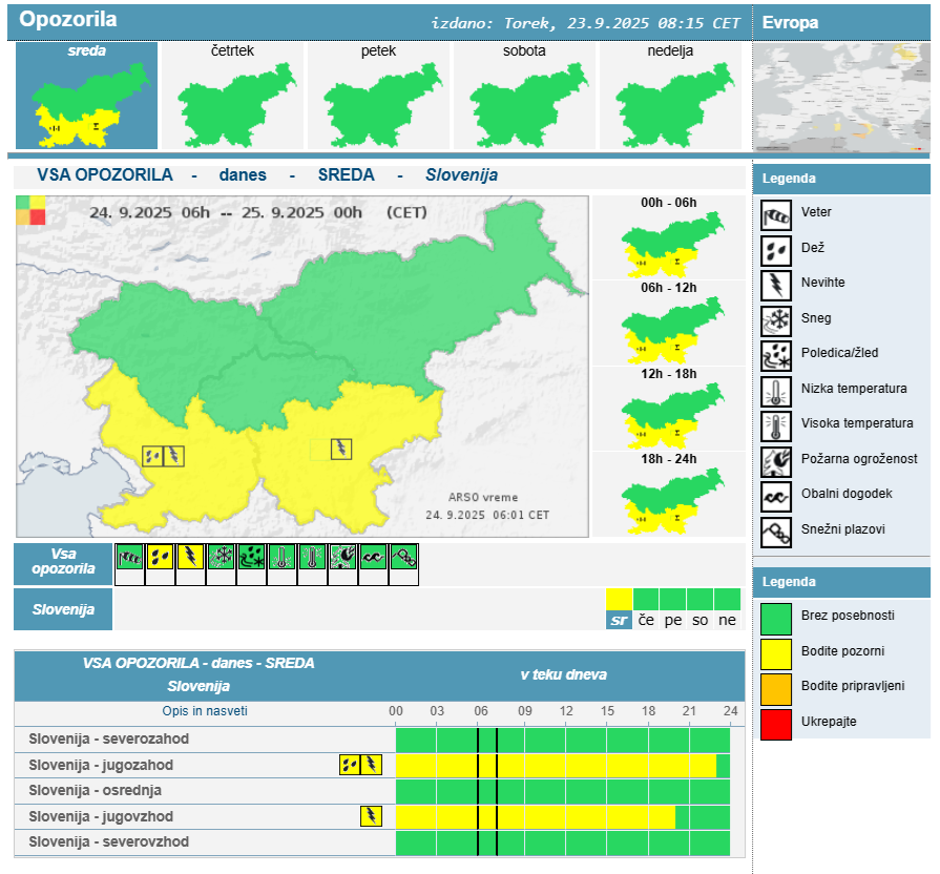Click the Vsa opozorila button
Viewport: 940px width, 874px height.
click(x=63, y=562)
